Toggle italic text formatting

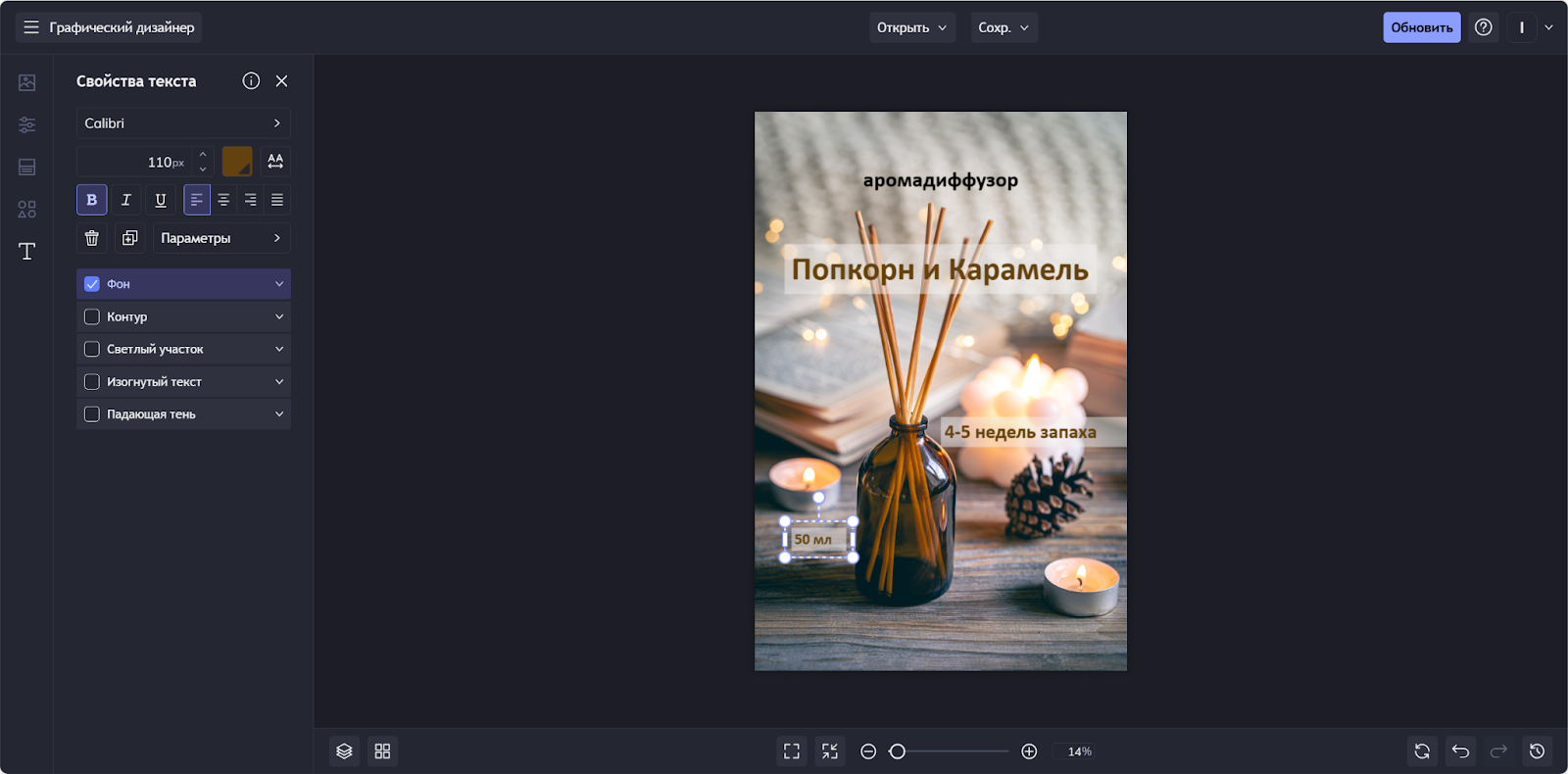click(125, 200)
